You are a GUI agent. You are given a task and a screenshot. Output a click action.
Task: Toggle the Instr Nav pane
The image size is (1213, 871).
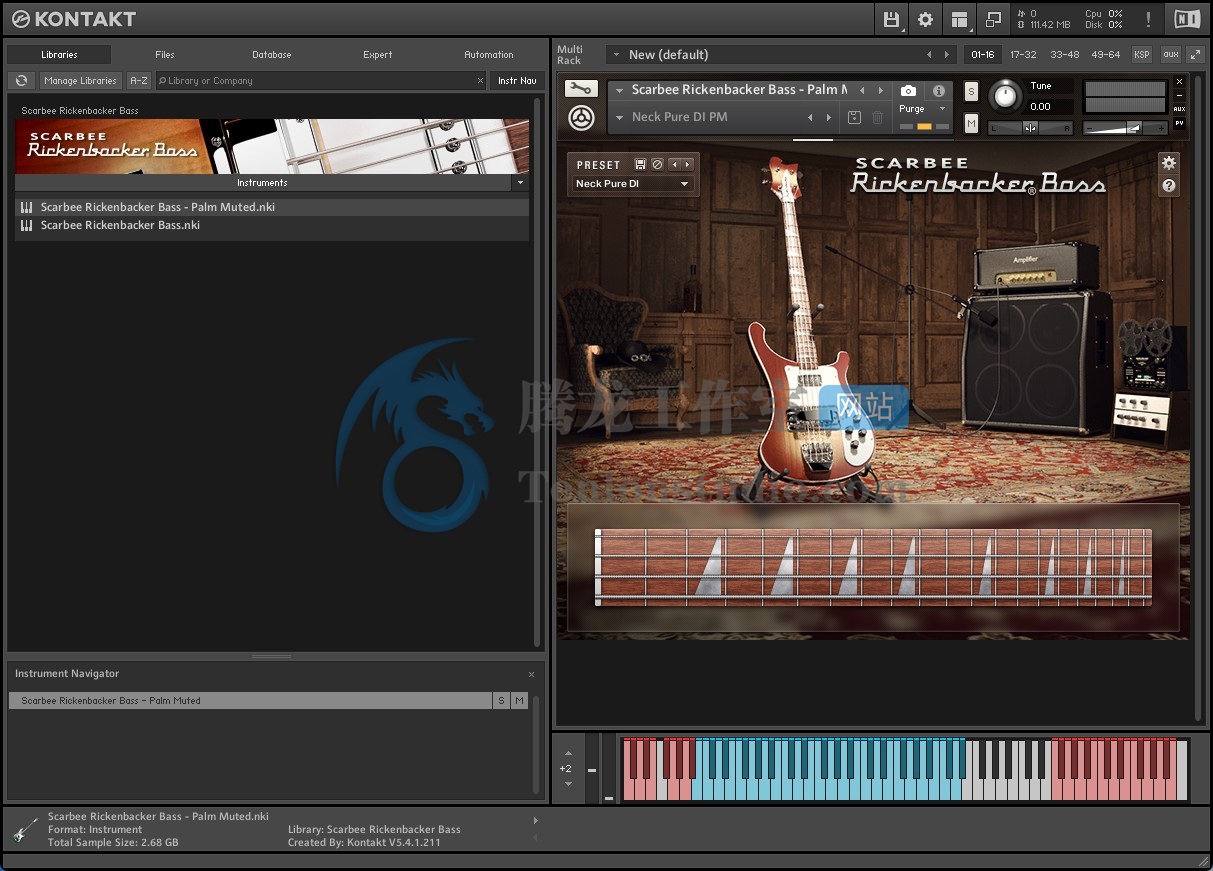click(516, 81)
